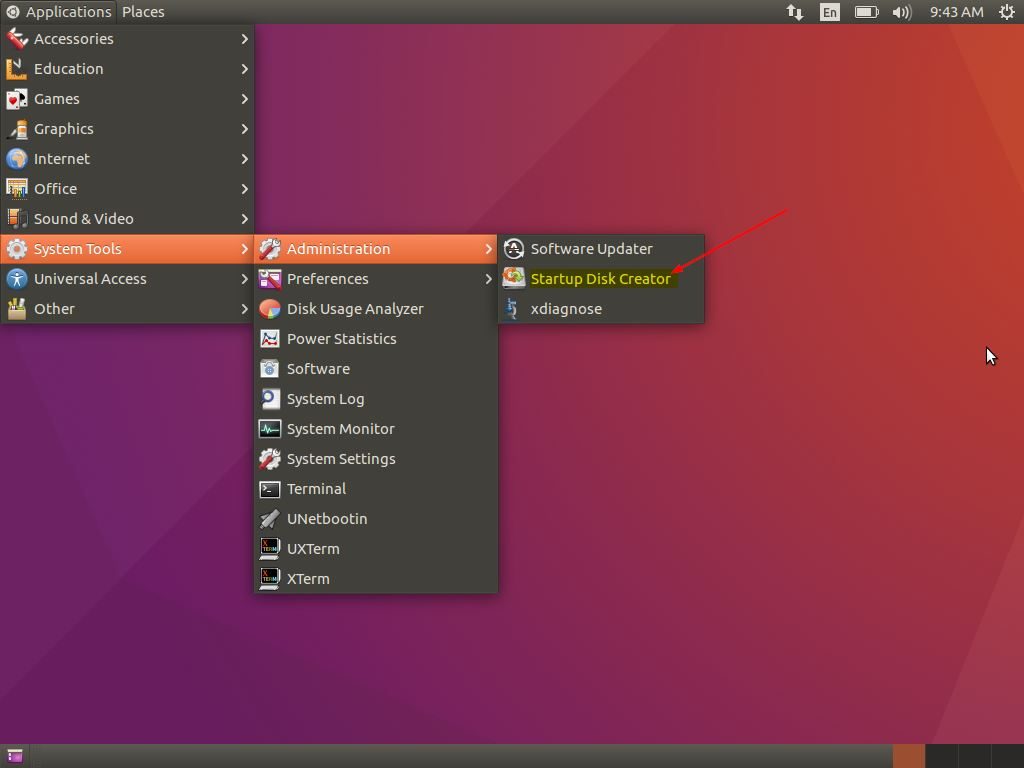Open the Places menu
The image size is (1024, 768).
[143, 12]
